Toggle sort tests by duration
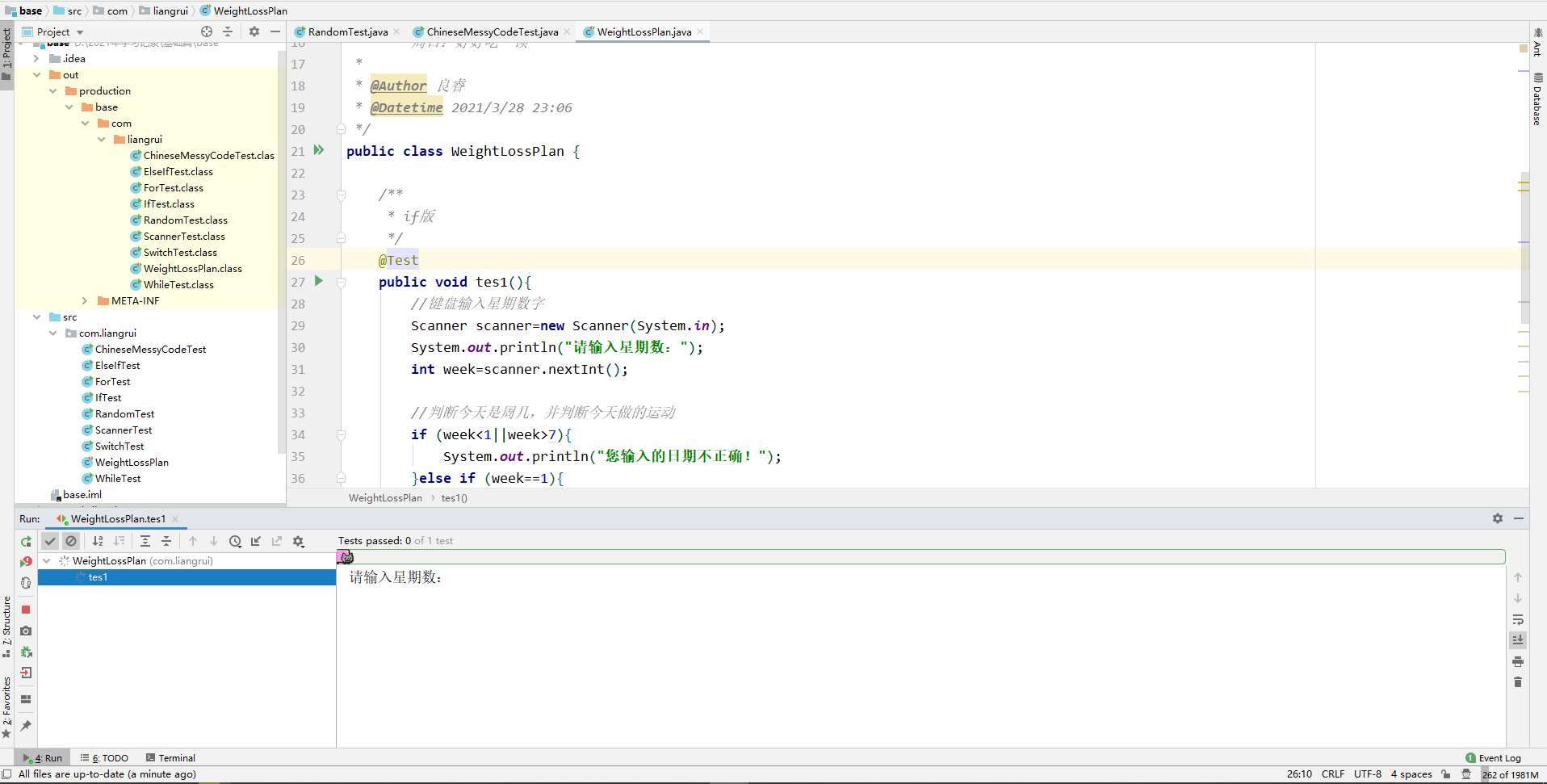The height and width of the screenshot is (784, 1547). [119, 541]
